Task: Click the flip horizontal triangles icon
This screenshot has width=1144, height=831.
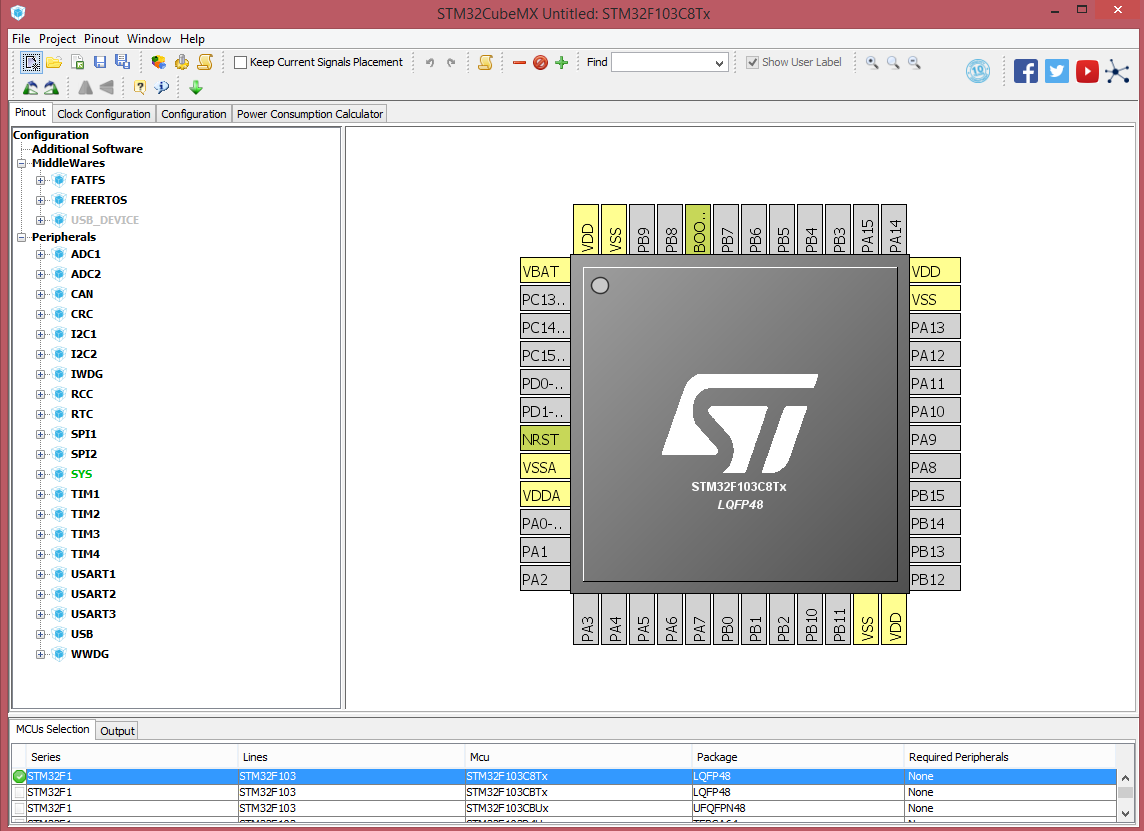Action: click(85, 88)
